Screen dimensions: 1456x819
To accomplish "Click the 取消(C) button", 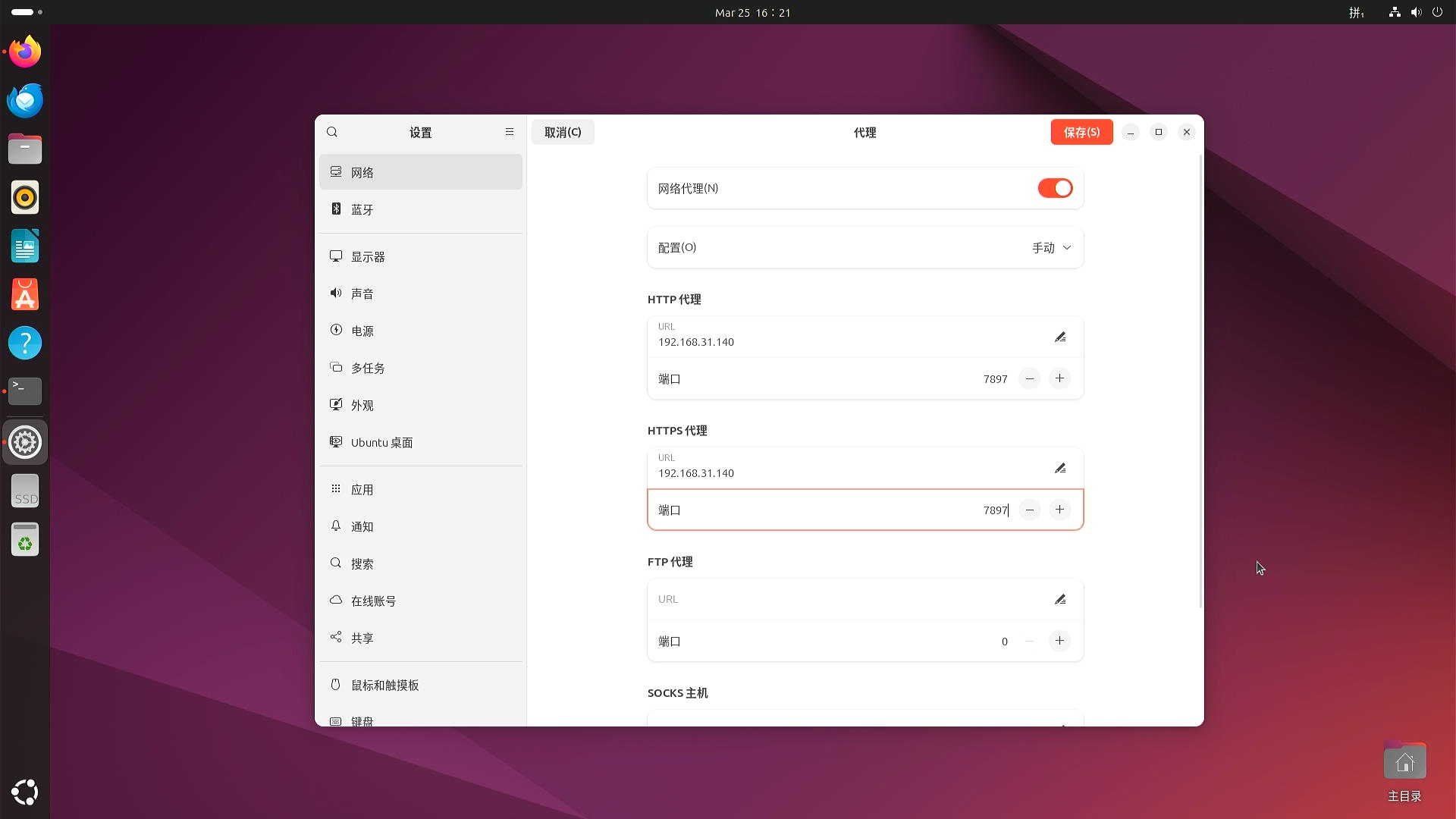I will click(563, 132).
